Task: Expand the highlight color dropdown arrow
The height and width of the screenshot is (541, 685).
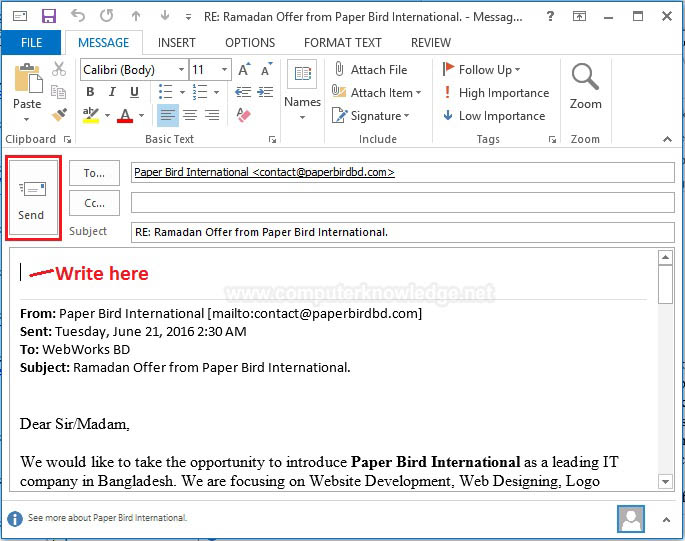Action: (x=107, y=115)
